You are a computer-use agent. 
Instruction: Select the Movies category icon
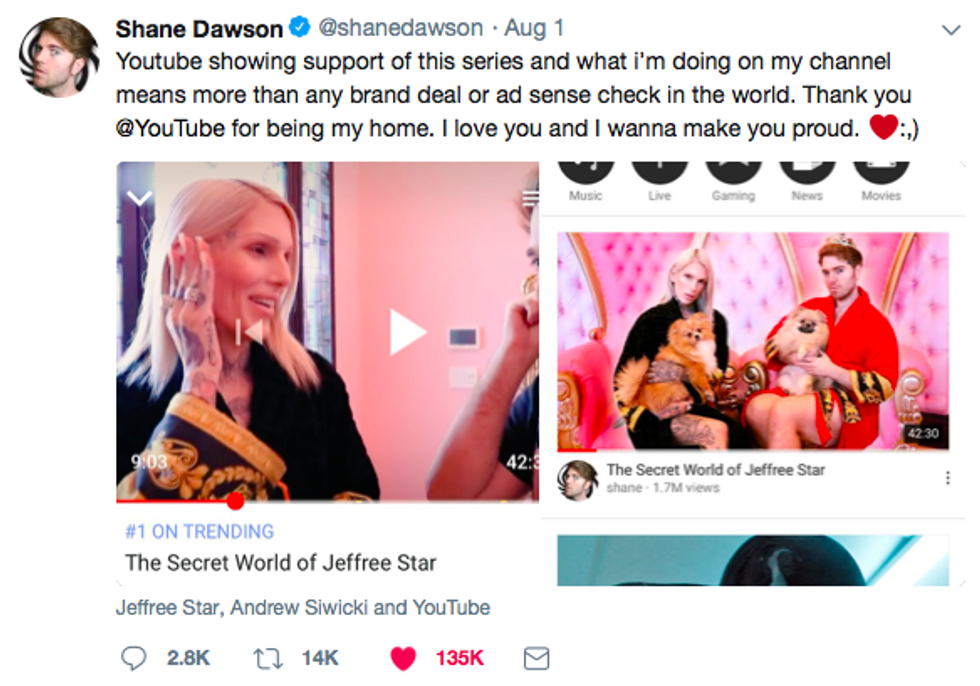click(x=881, y=182)
